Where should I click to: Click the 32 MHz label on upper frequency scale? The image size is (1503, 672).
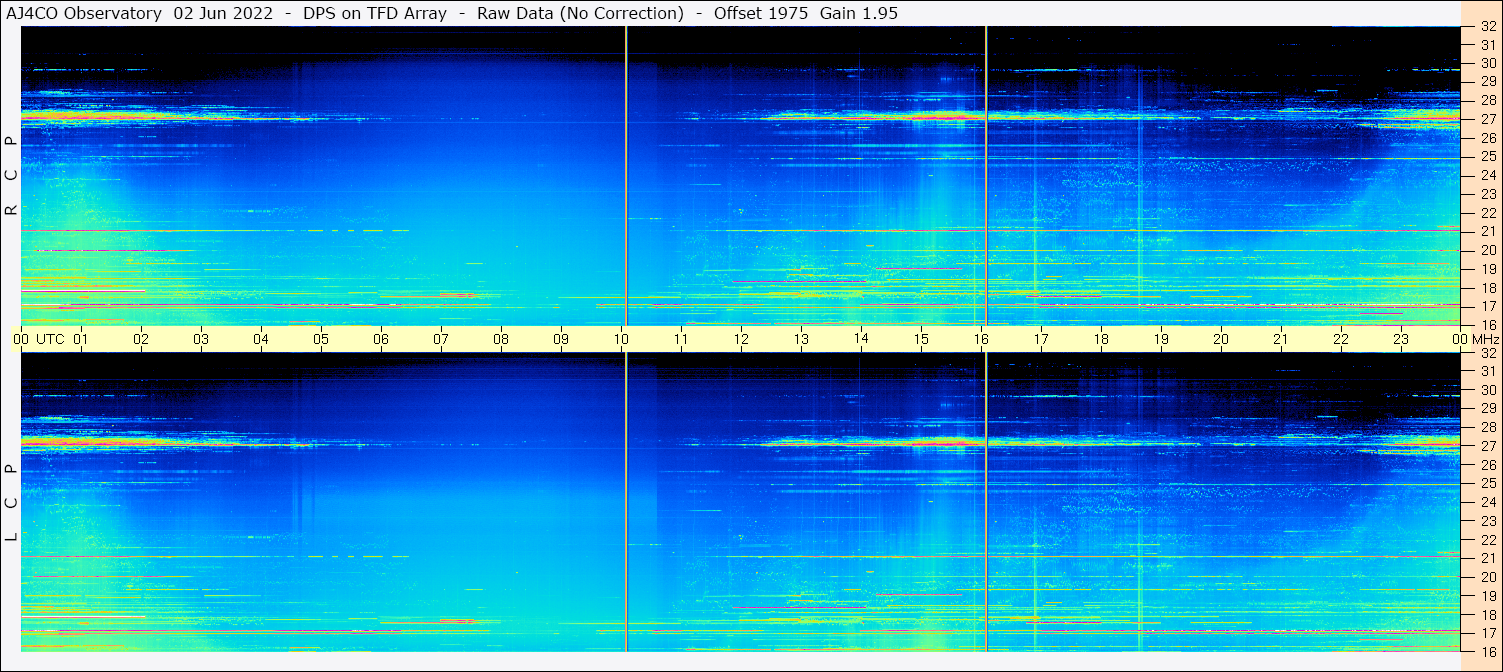pyautogui.click(x=1488, y=27)
